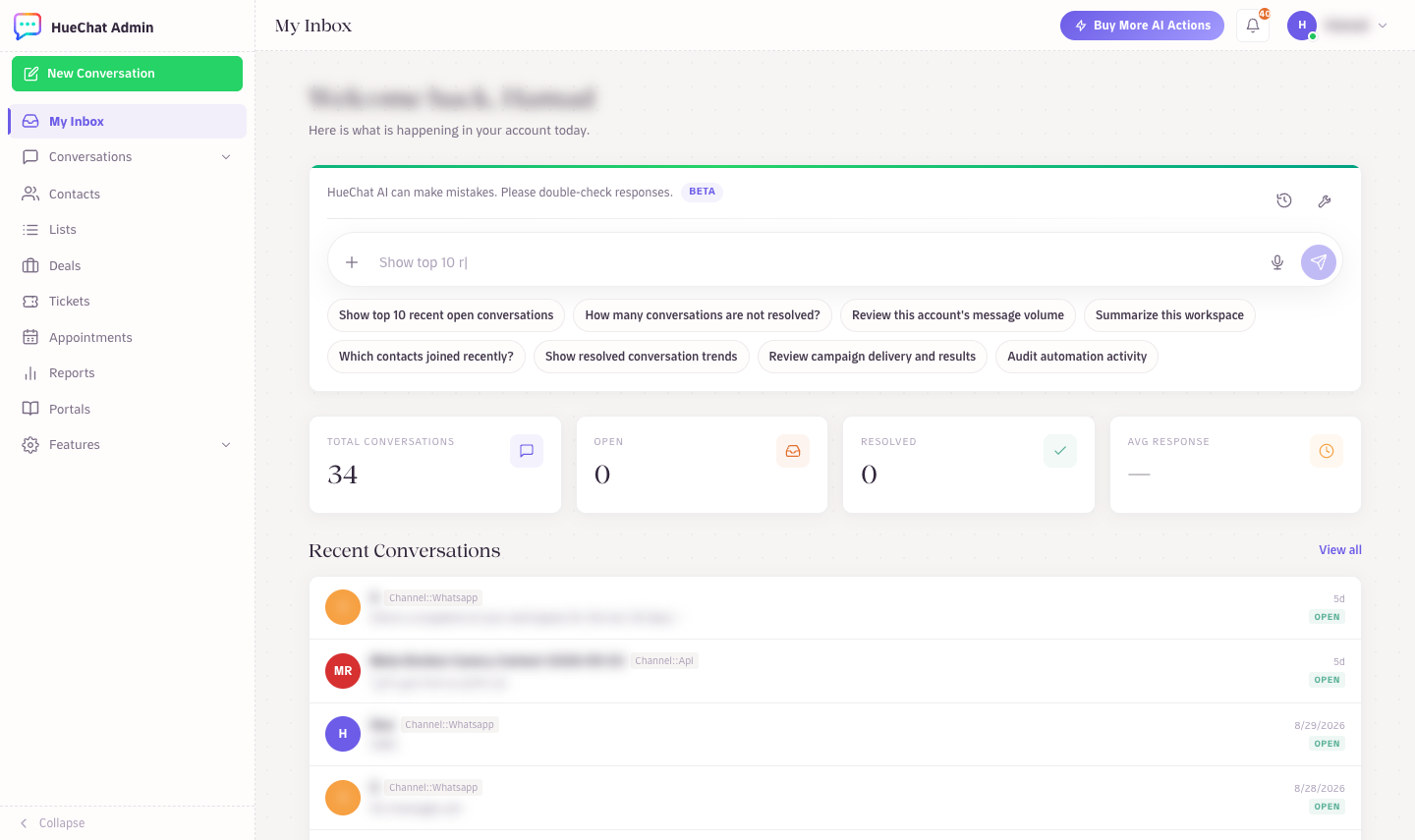The image size is (1415, 840).
Task: Focus the AI prompt input field
Action: [x=816, y=262]
